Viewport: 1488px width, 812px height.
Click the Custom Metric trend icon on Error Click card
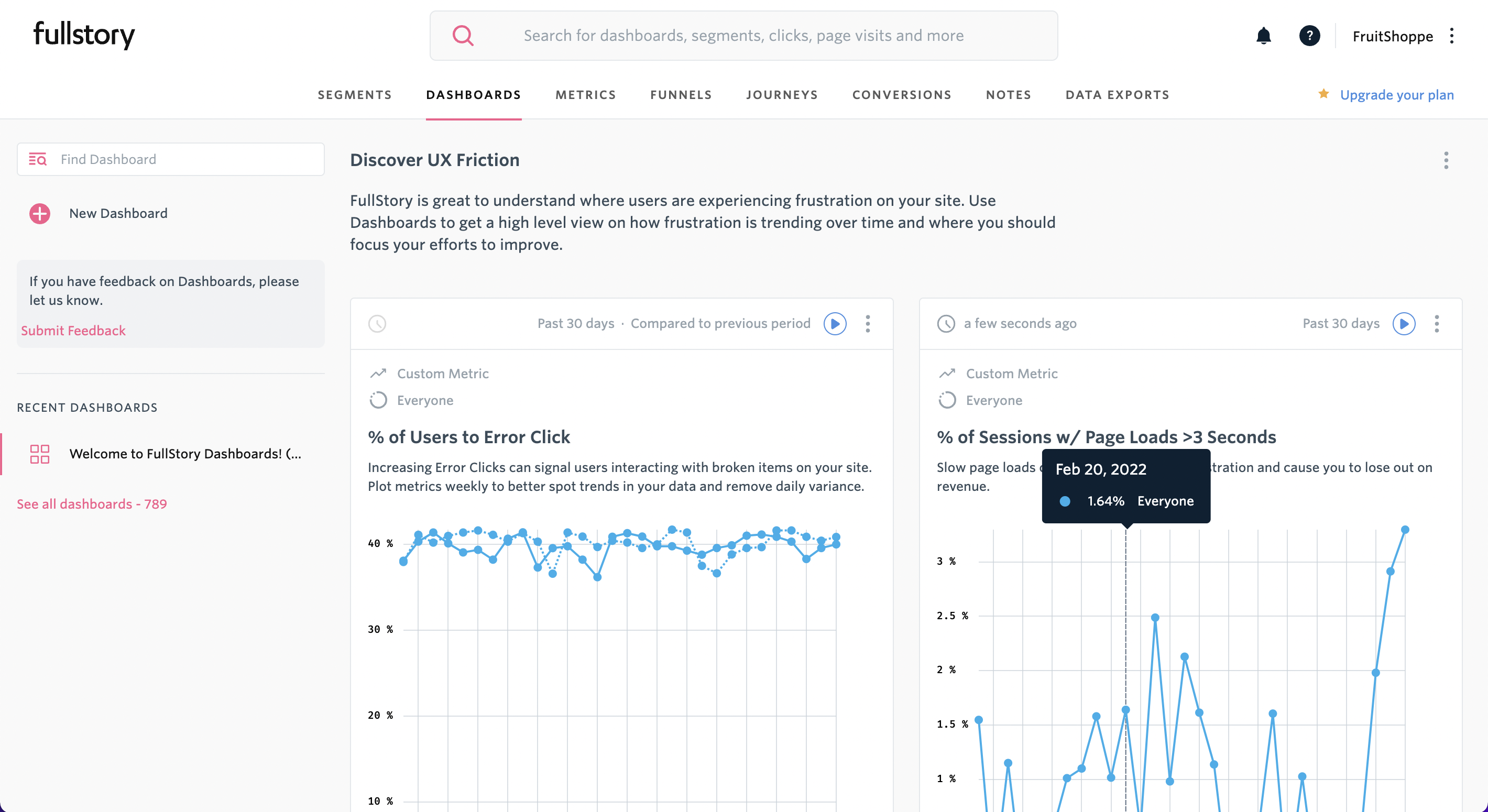tap(378, 373)
